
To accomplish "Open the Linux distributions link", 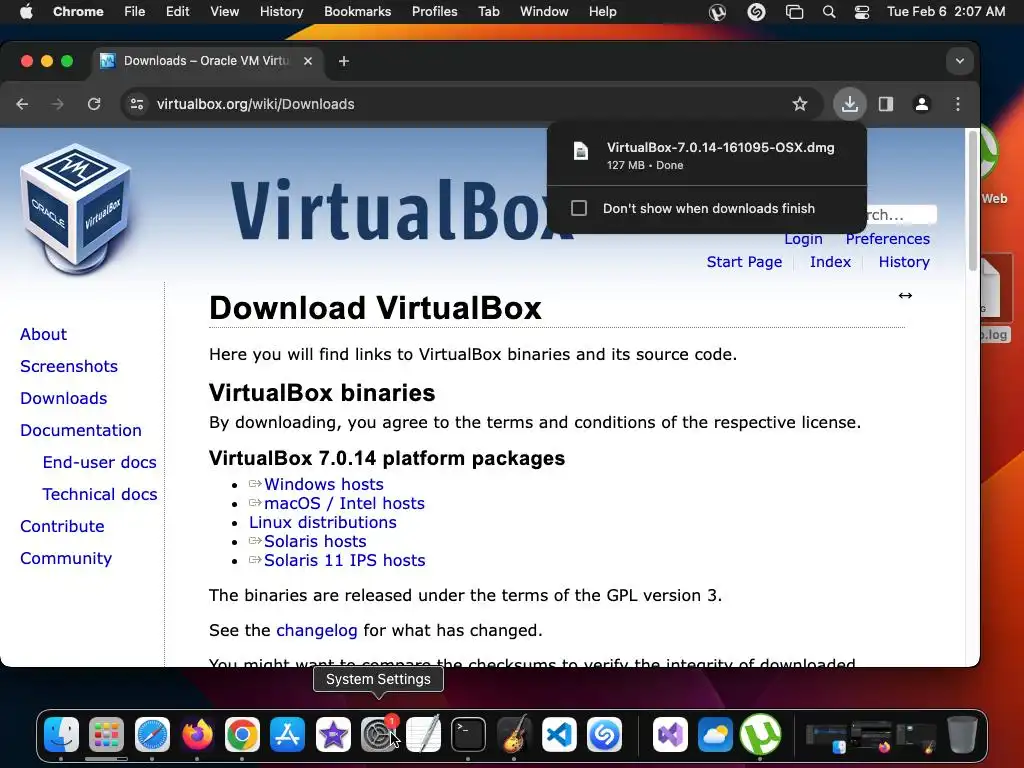I will click(323, 522).
